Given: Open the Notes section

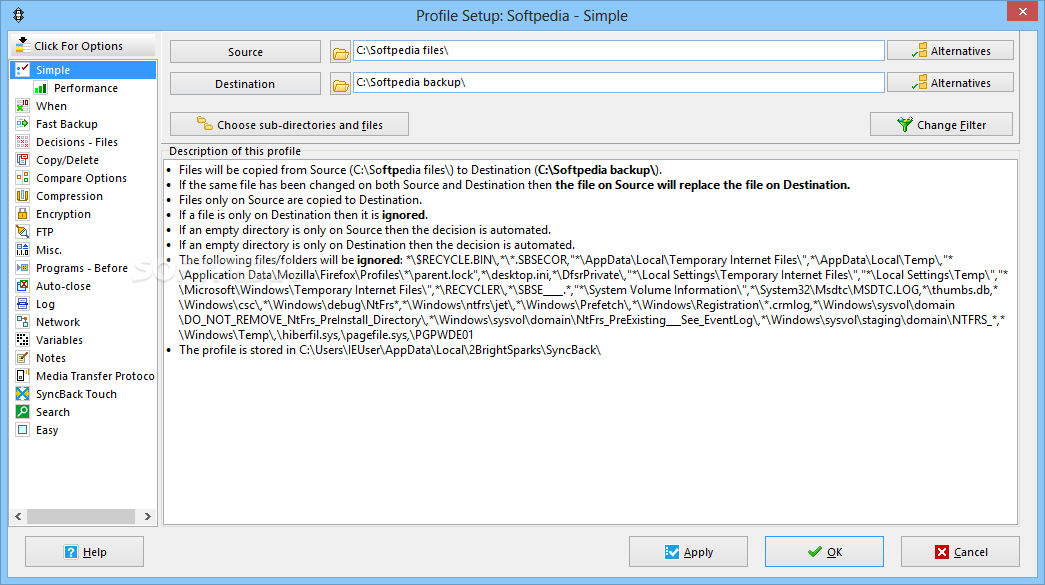Looking at the screenshot, I should pos(51,358).
